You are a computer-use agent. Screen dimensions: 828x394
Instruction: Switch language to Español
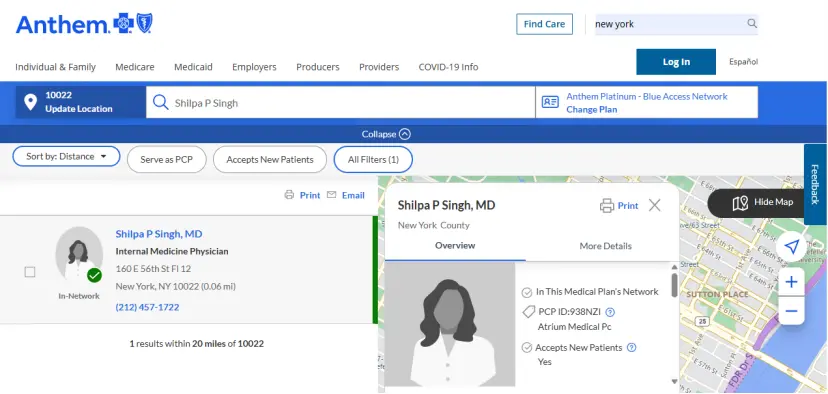[744, 62]
